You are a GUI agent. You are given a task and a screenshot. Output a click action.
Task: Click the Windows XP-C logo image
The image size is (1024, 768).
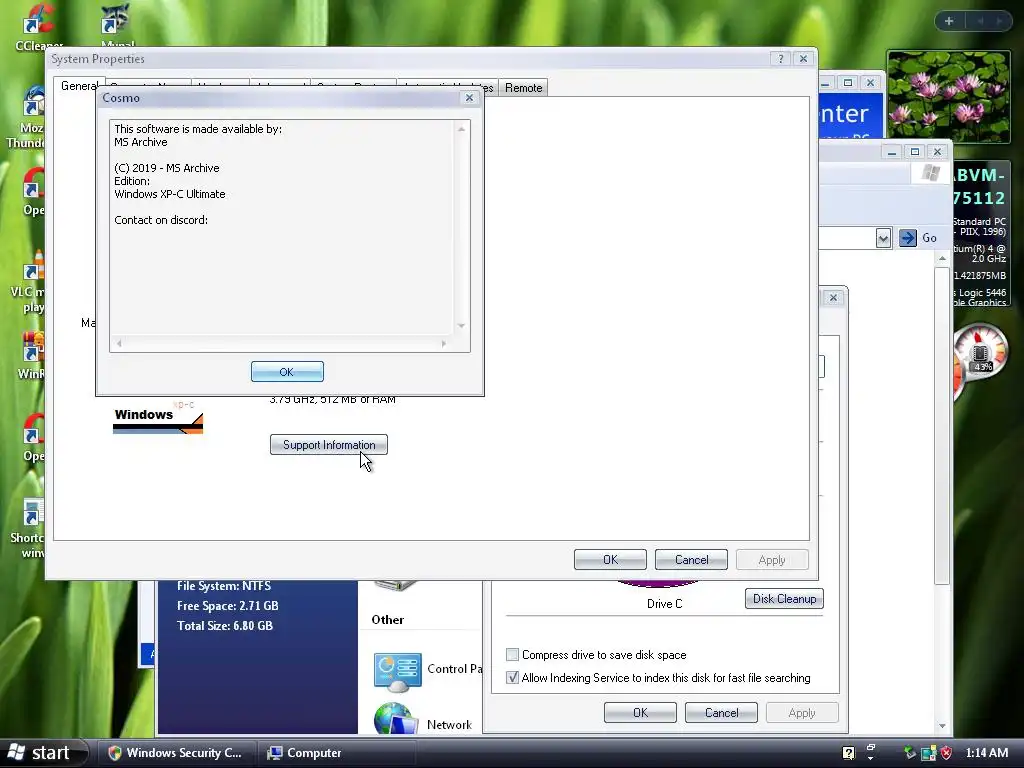157,418
